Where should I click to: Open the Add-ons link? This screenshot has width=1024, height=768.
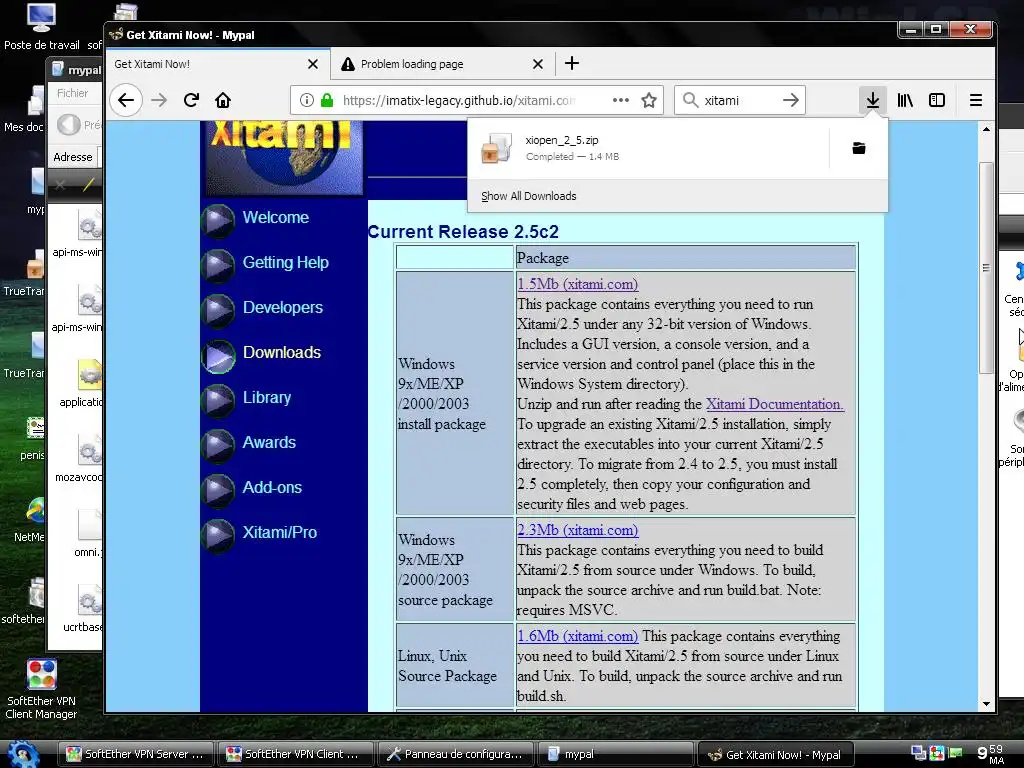pos(272,488)
